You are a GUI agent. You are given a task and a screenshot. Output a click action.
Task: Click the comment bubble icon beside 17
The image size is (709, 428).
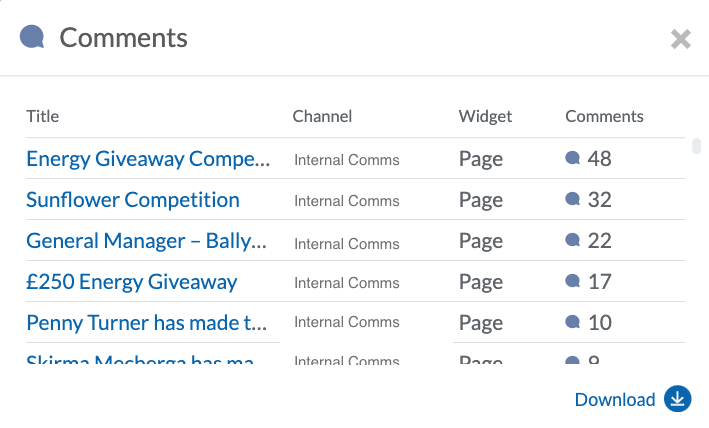coord(572,281)
